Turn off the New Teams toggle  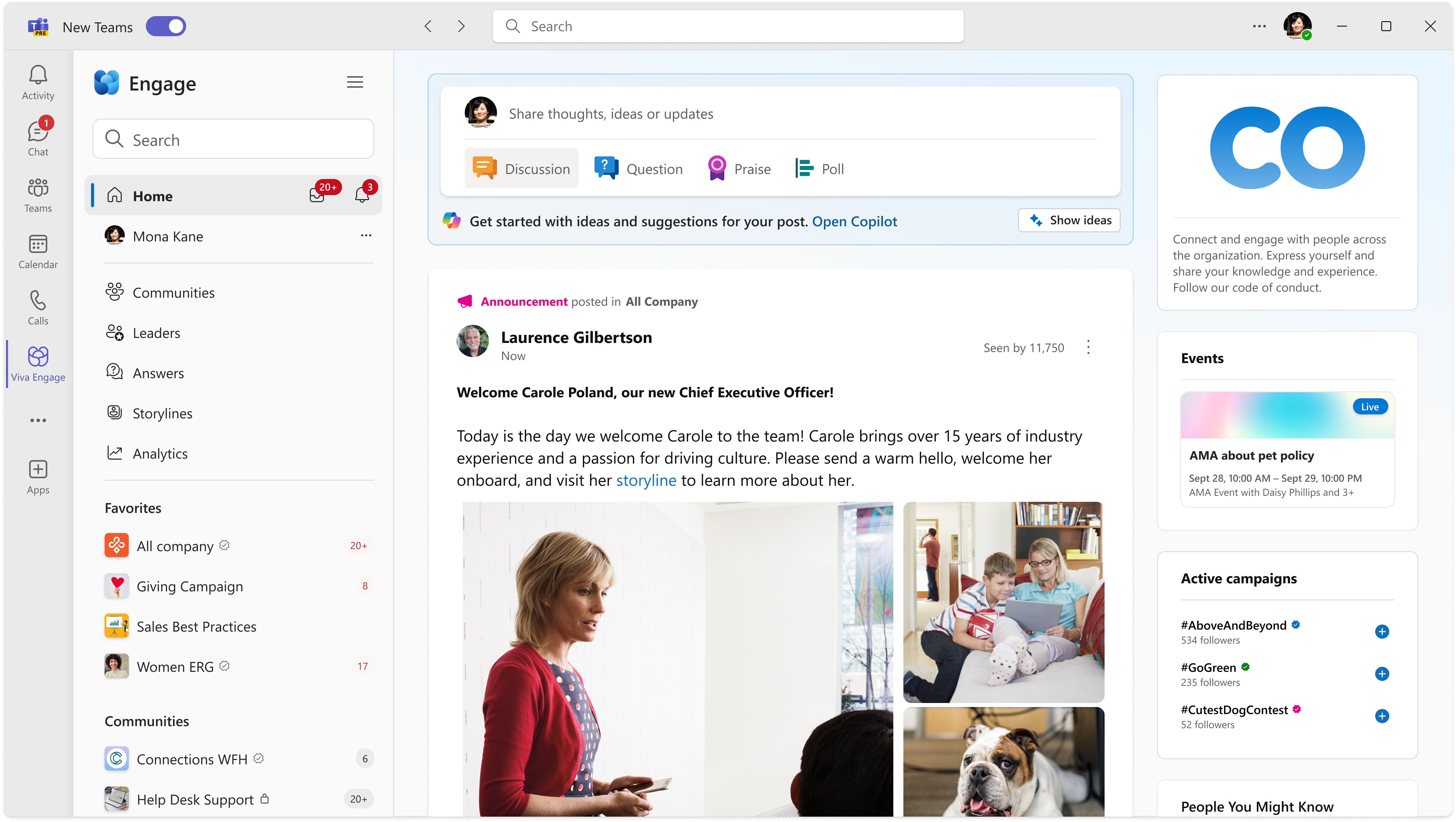[x=166, y=26]
